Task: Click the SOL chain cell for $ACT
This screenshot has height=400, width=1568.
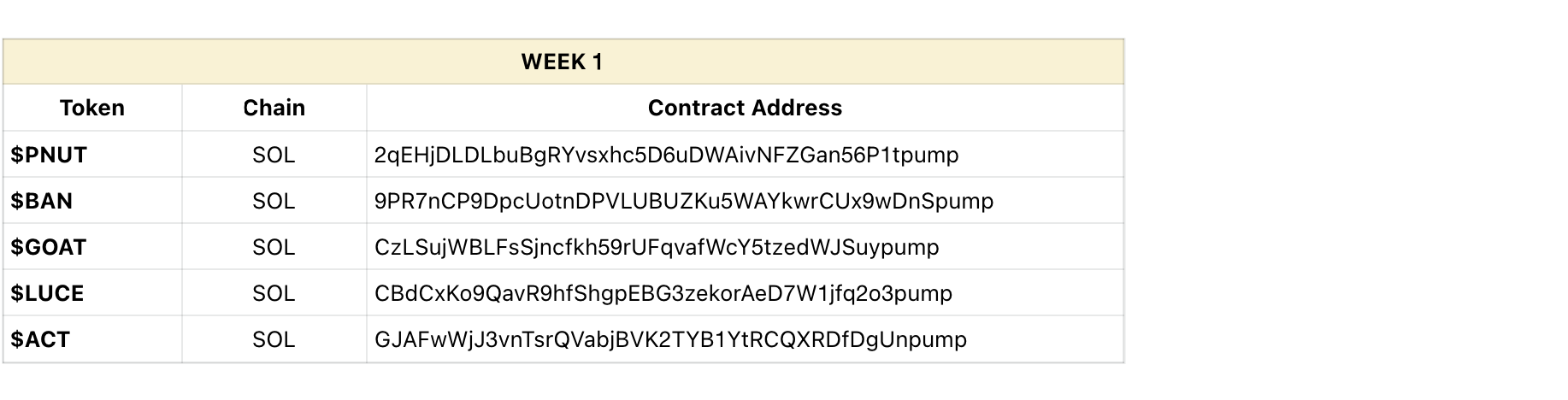Action: pos(274,339)
